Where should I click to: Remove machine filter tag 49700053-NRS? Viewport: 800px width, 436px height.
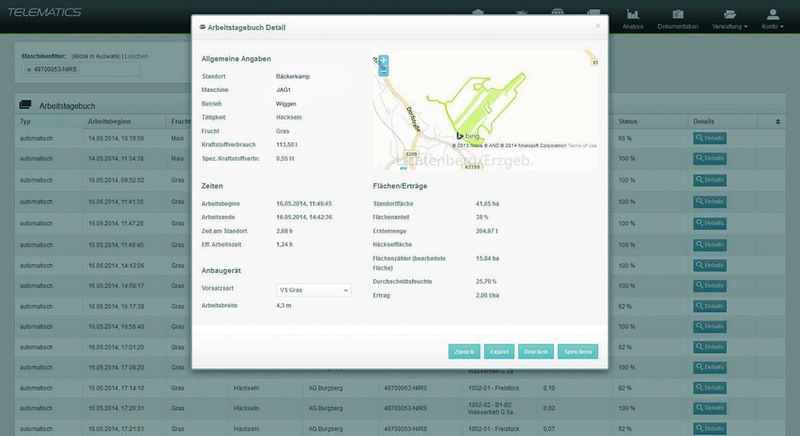(x=29, y=70)
